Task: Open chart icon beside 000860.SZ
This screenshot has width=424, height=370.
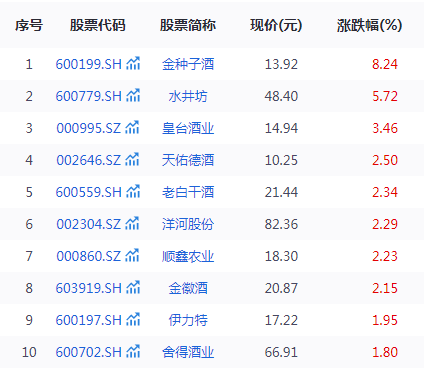Action: pos(132,255)
